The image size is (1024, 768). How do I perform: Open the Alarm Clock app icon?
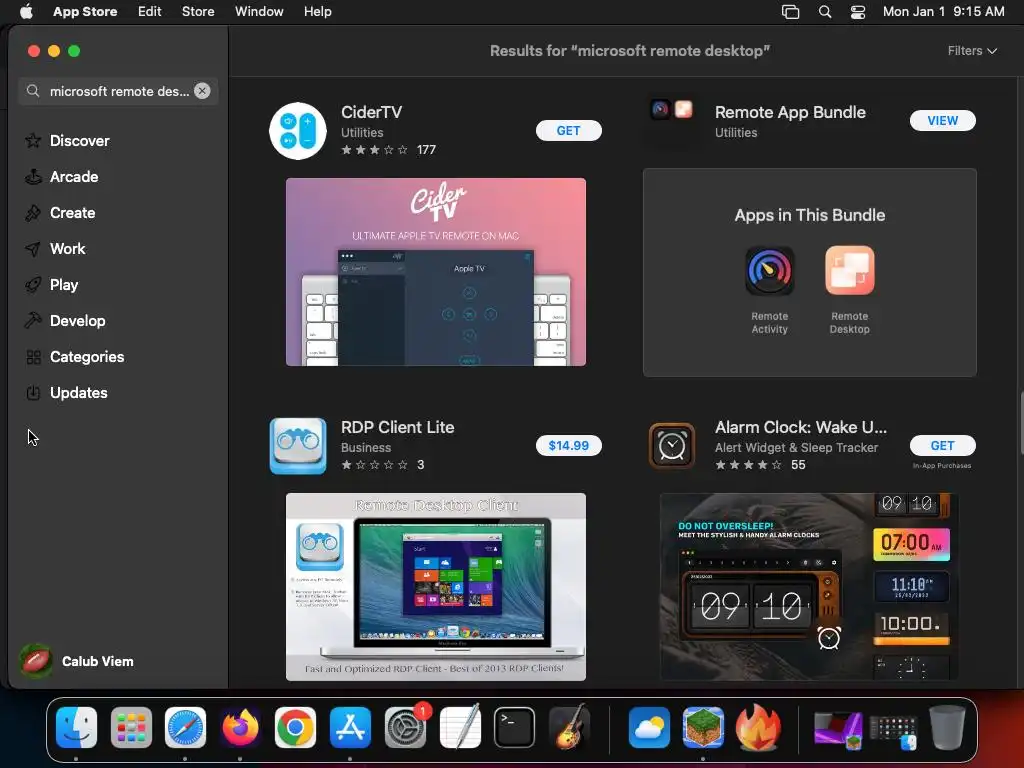pyautogui.click(x=671, y=446)
